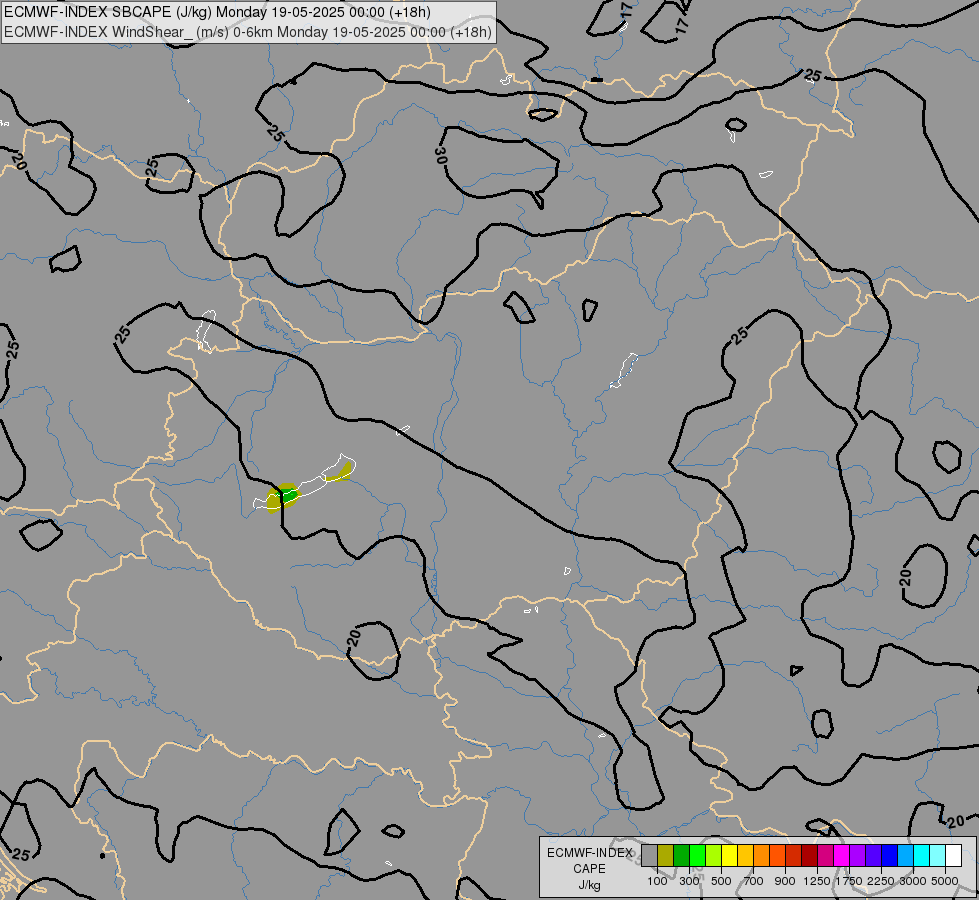Viewport: 979px width, 900px height.
Task: Click the legend label 5000
Action: point(945,881)
